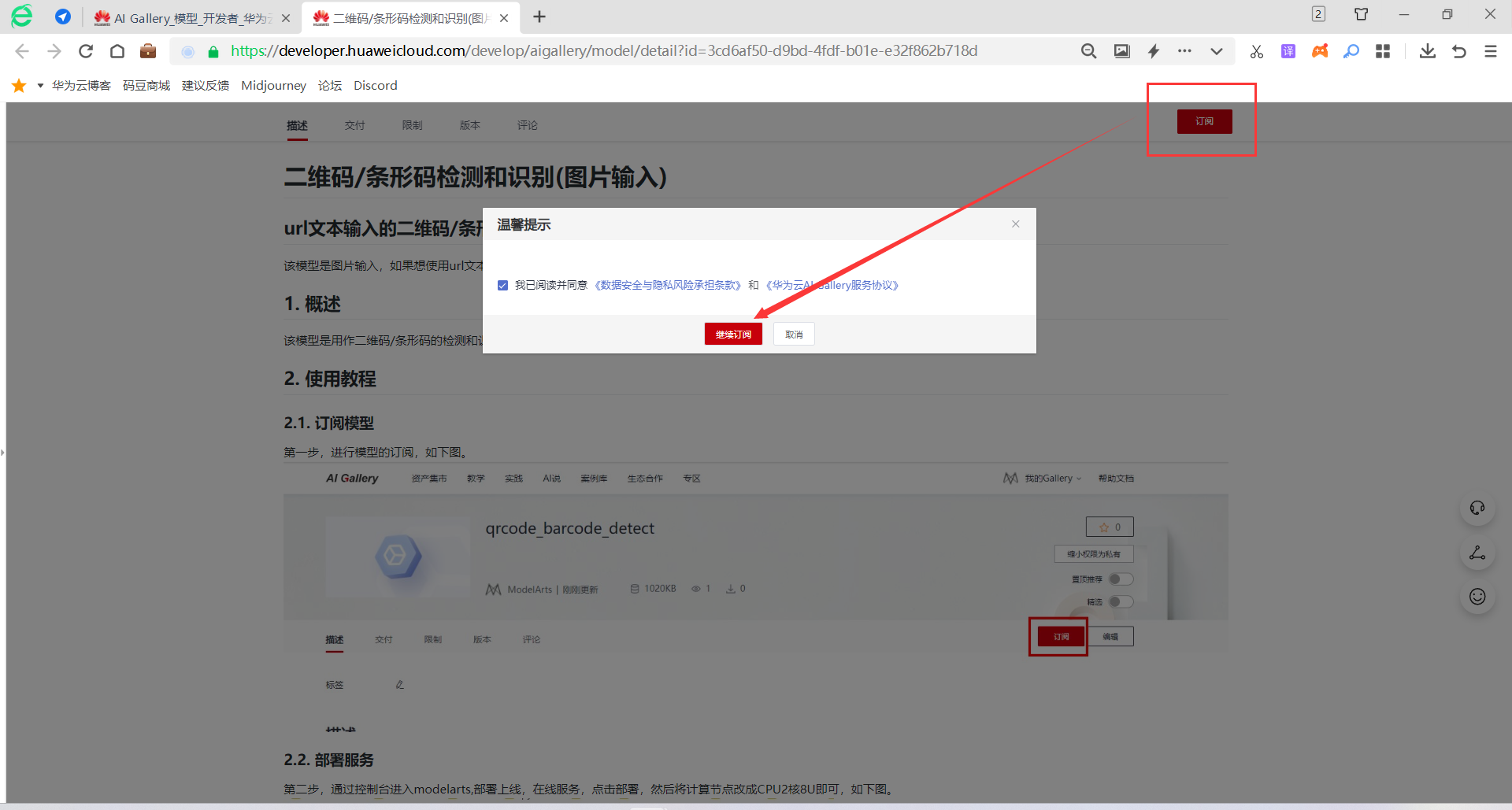This screenshot has height=810, width=1512.
Task: Open the Discord bookmark
Action: pos(375,85)
